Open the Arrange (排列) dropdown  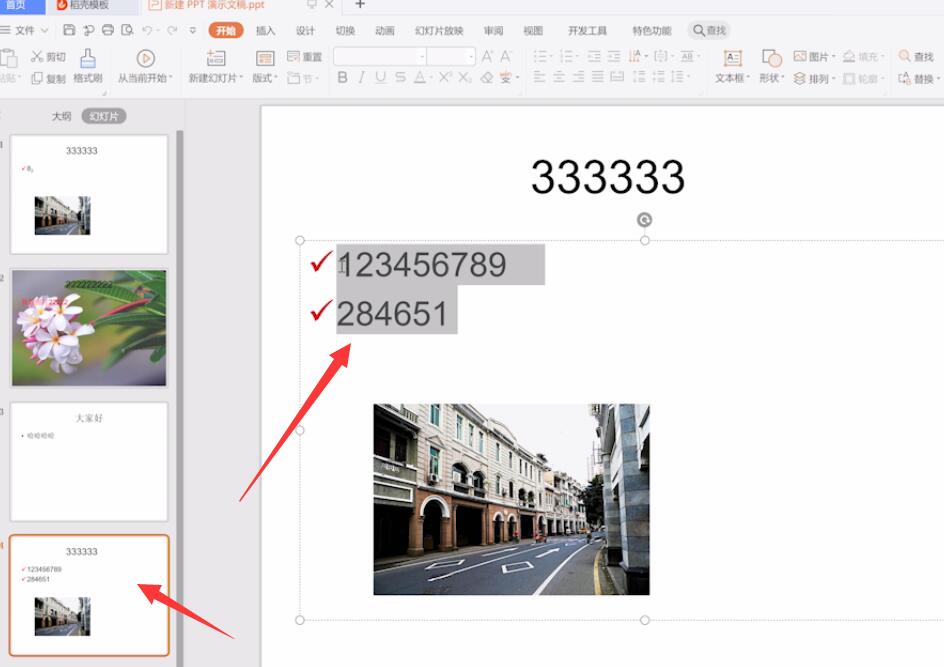coord(815,78)
